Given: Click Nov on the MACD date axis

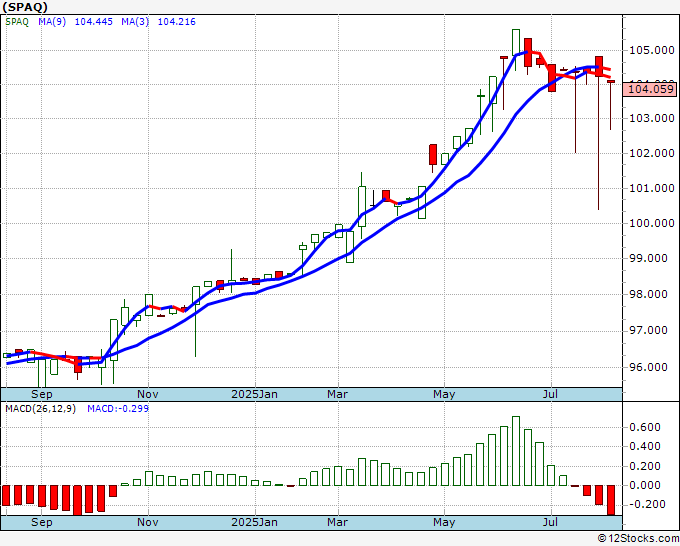Looking at the screenshot, I should [148, 522].
